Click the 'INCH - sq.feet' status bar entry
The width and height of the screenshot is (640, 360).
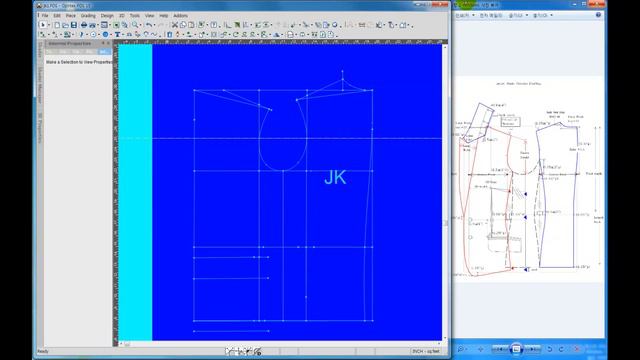click(426, 351)
